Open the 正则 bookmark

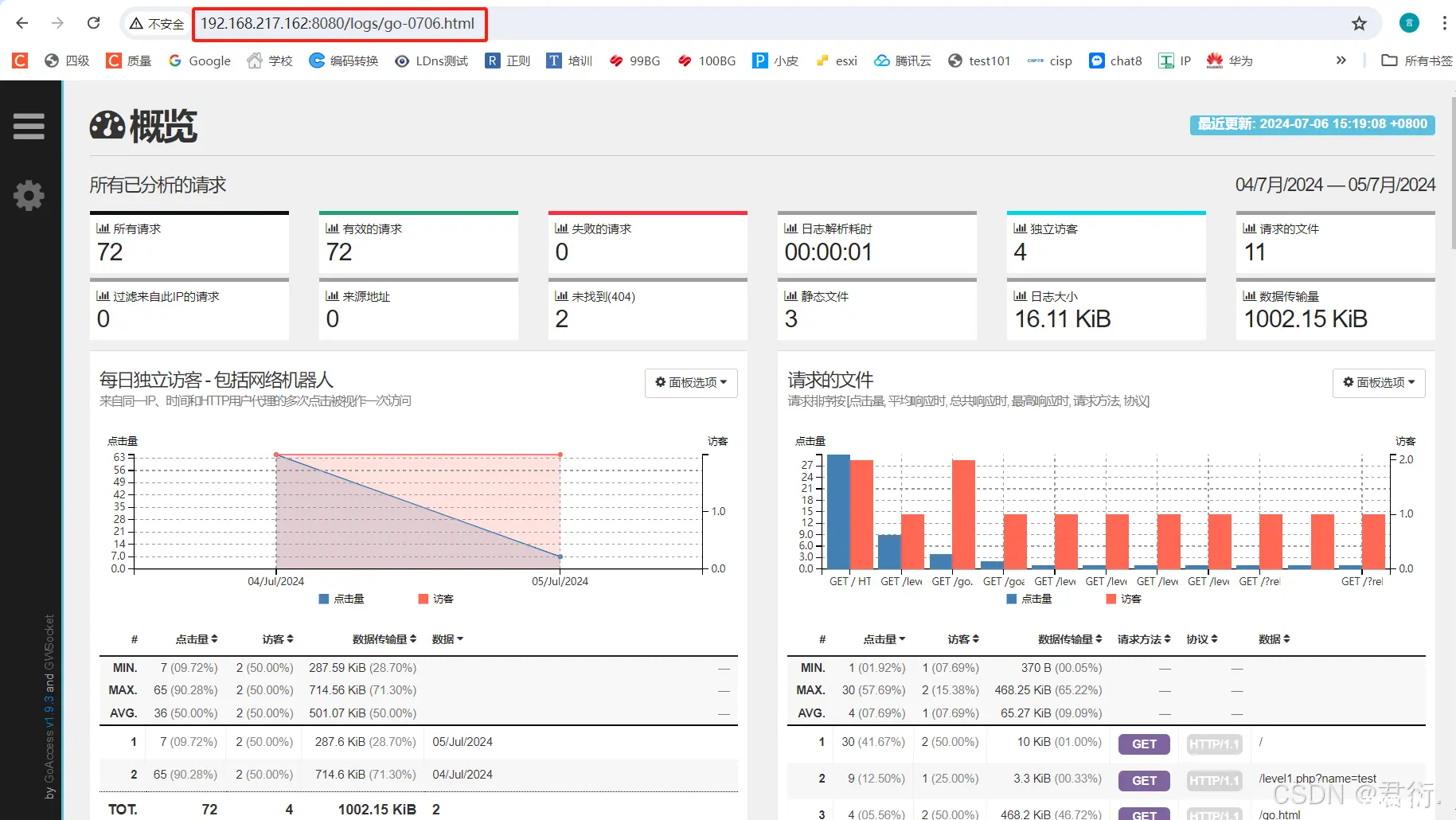[508, 61]
